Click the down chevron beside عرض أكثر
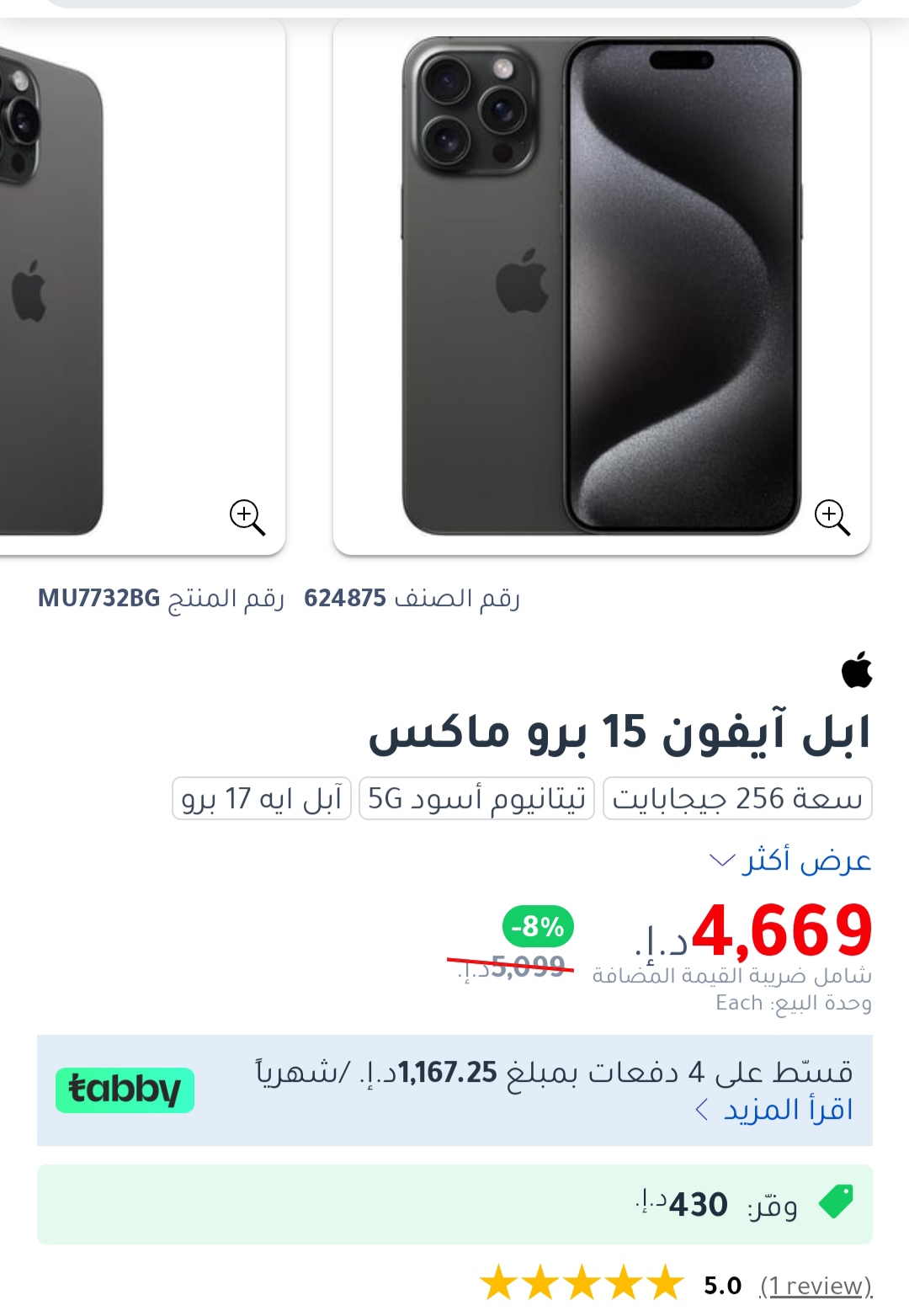This screenshot has width=909, height=1316. click(x=722, y=860)
